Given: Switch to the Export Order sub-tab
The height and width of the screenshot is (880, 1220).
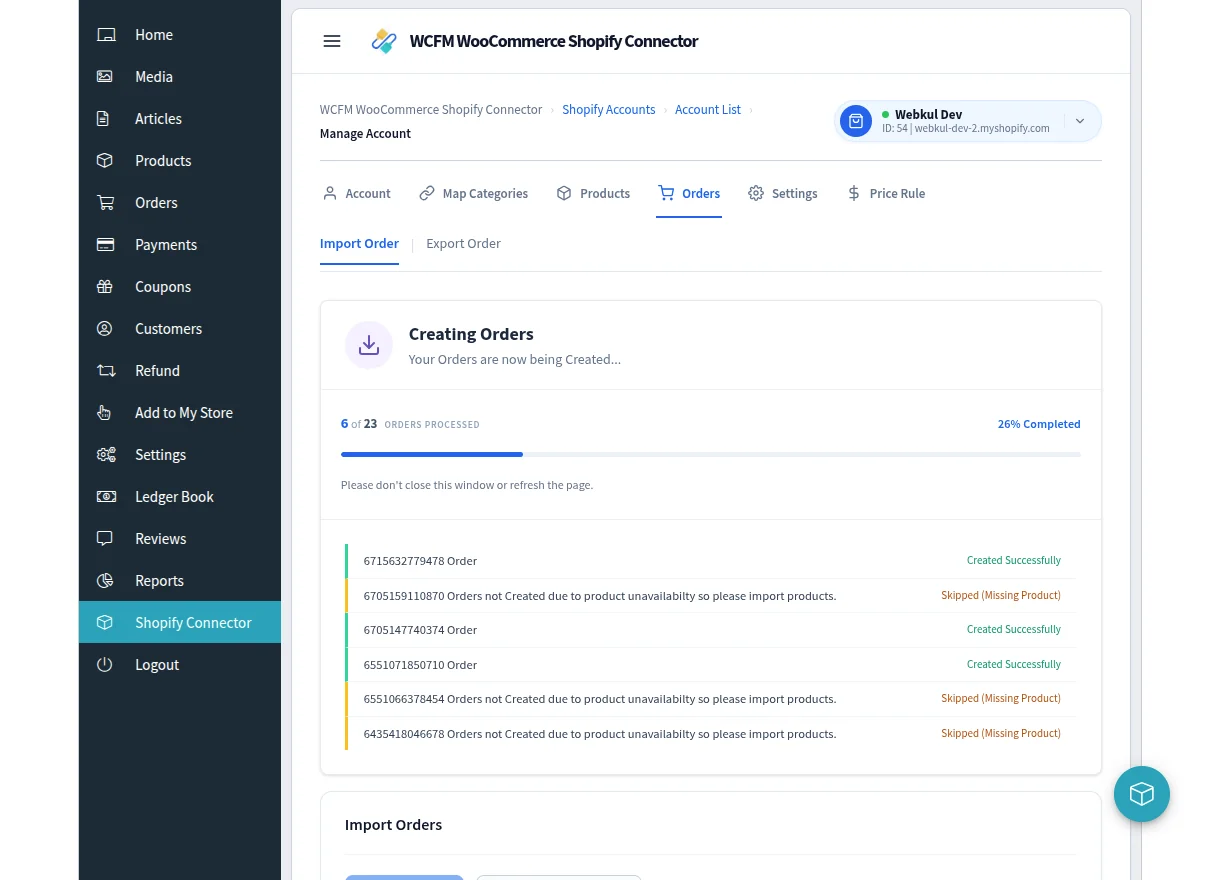Looking at the screenshot, I should click(x=463, y=244).
